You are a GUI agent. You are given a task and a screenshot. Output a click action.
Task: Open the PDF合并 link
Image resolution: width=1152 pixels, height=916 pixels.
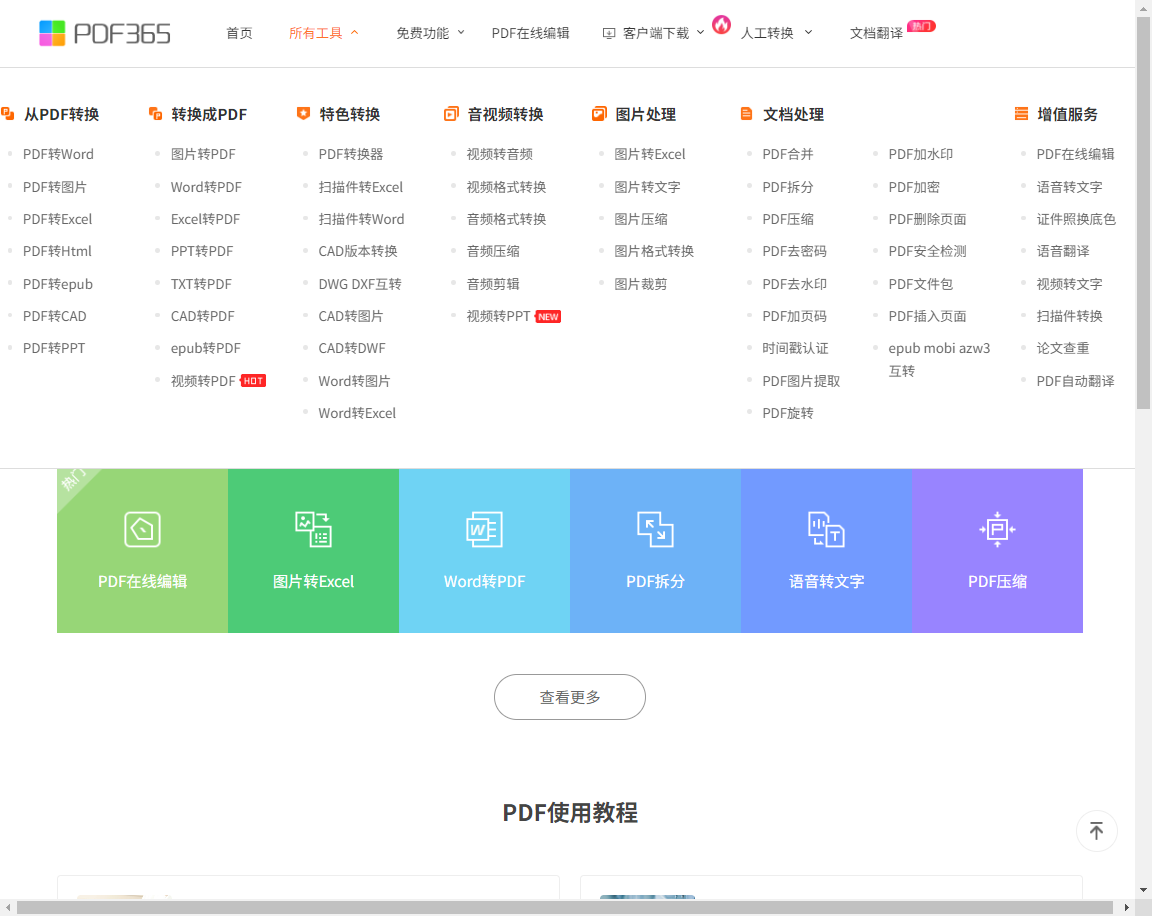(788, 154)
